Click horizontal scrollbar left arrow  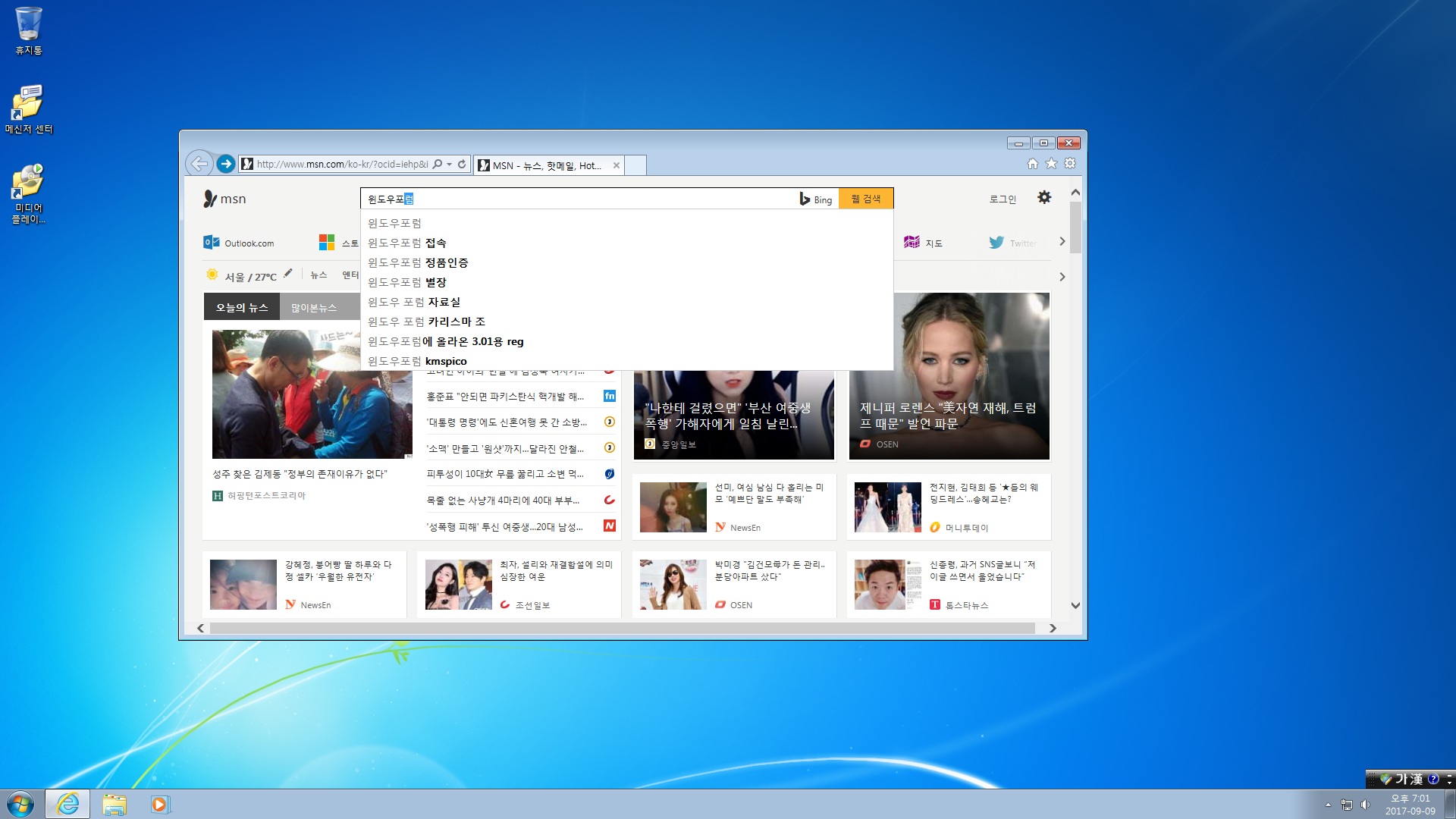pos(201,628)
